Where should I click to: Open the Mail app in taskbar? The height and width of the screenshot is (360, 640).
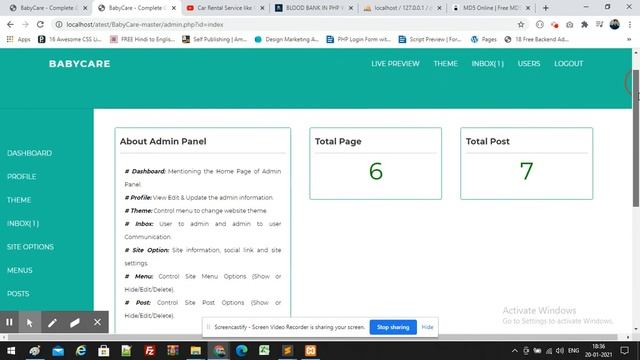[58, 351]
